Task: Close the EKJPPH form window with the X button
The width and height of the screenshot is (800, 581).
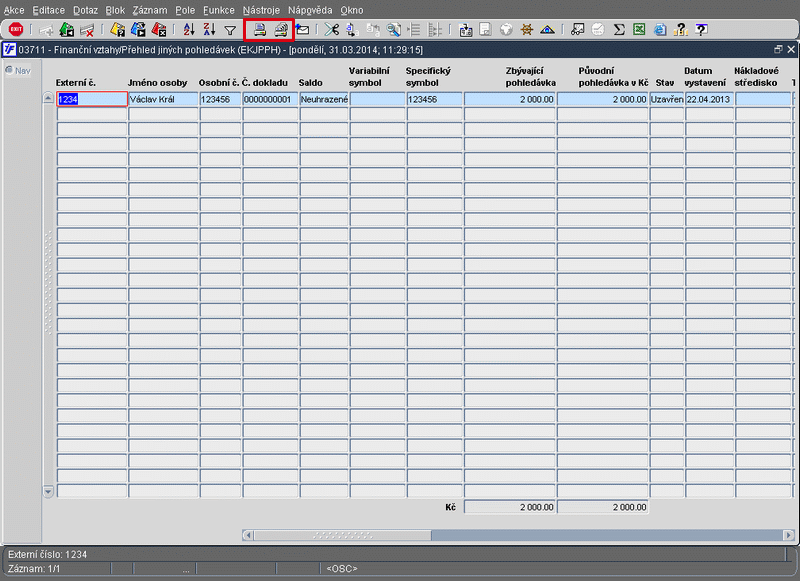Action: [791, 49]
